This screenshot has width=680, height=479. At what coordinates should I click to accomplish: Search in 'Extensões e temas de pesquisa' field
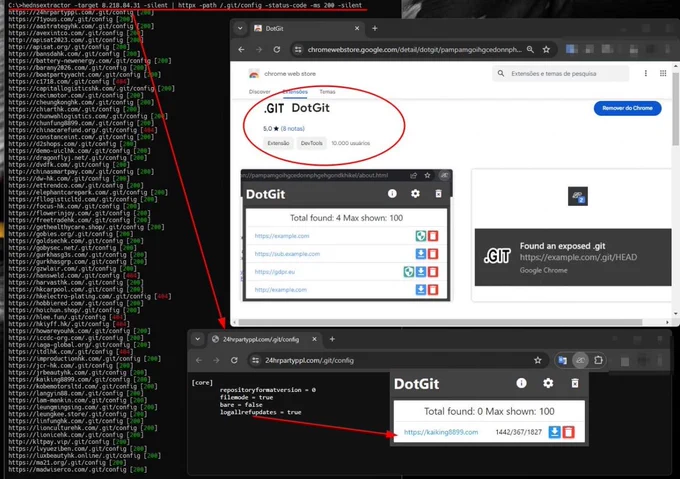click(x=561, y=74)
